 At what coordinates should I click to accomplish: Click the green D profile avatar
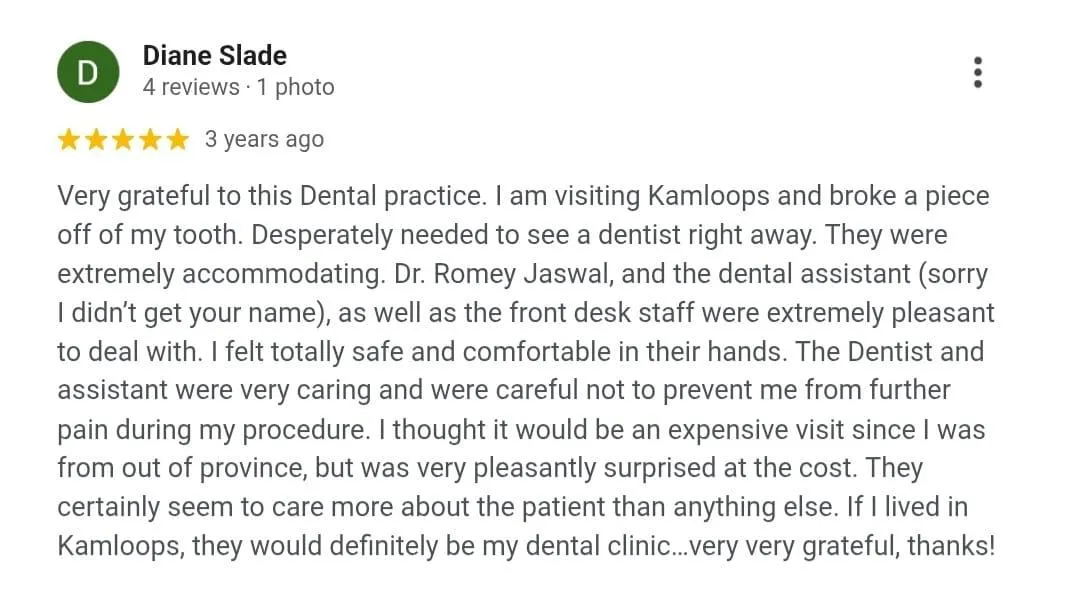88,72
